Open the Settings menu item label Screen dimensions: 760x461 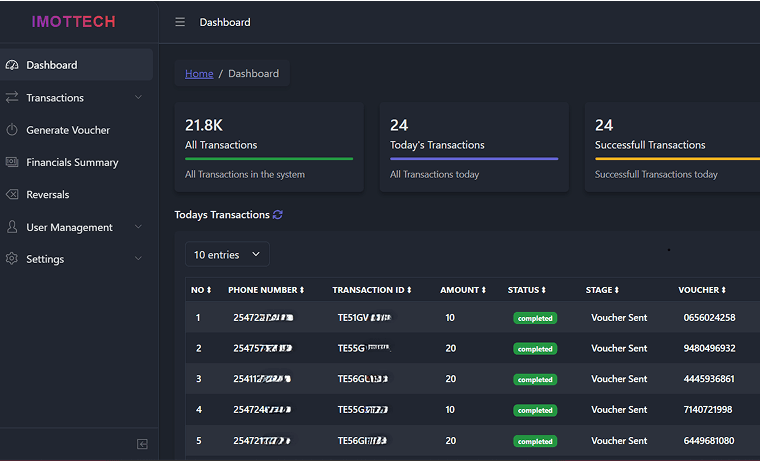tap(45, 259)
